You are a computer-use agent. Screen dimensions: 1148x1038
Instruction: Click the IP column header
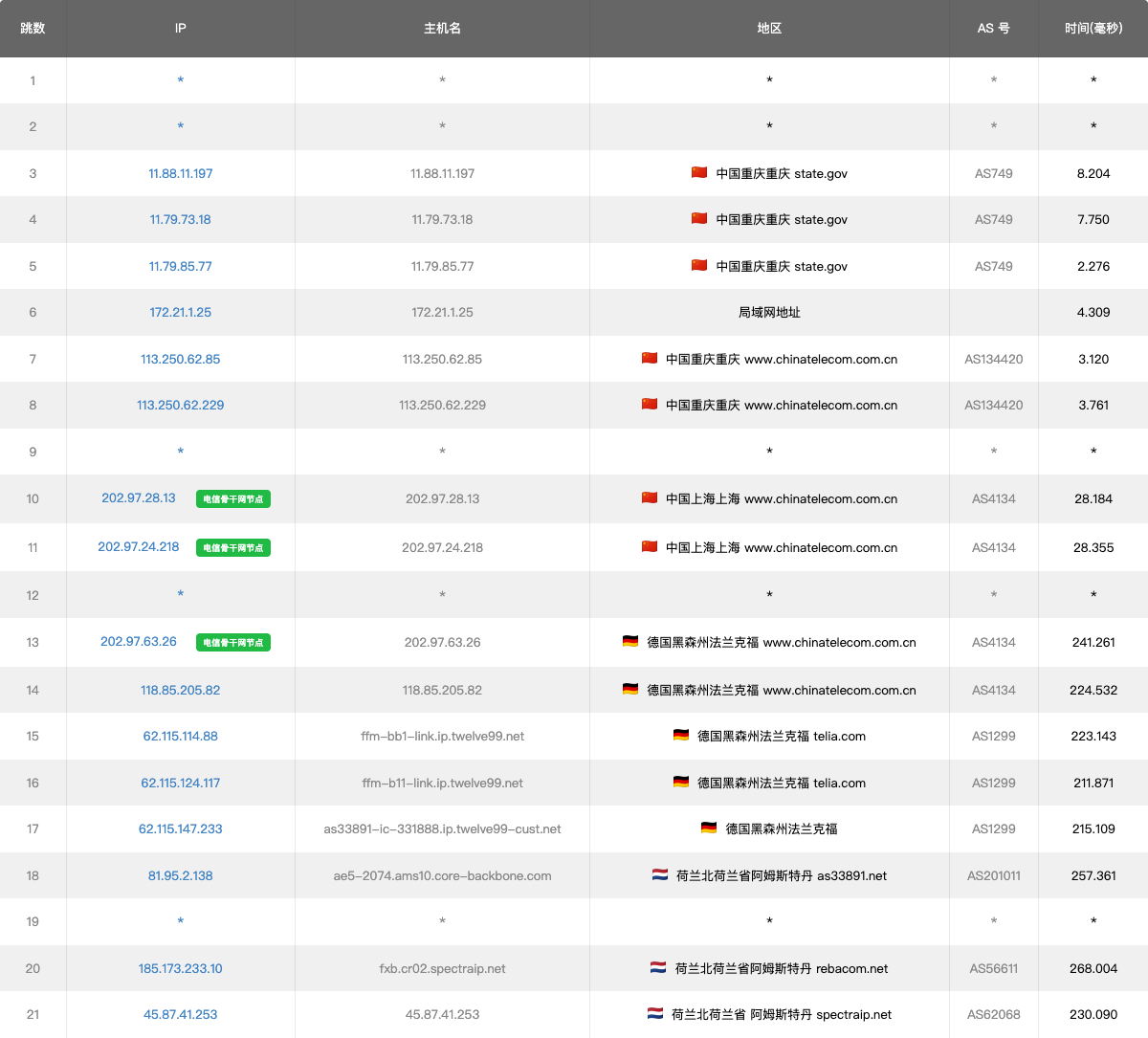pyautogui.click(x=180, y=28)
